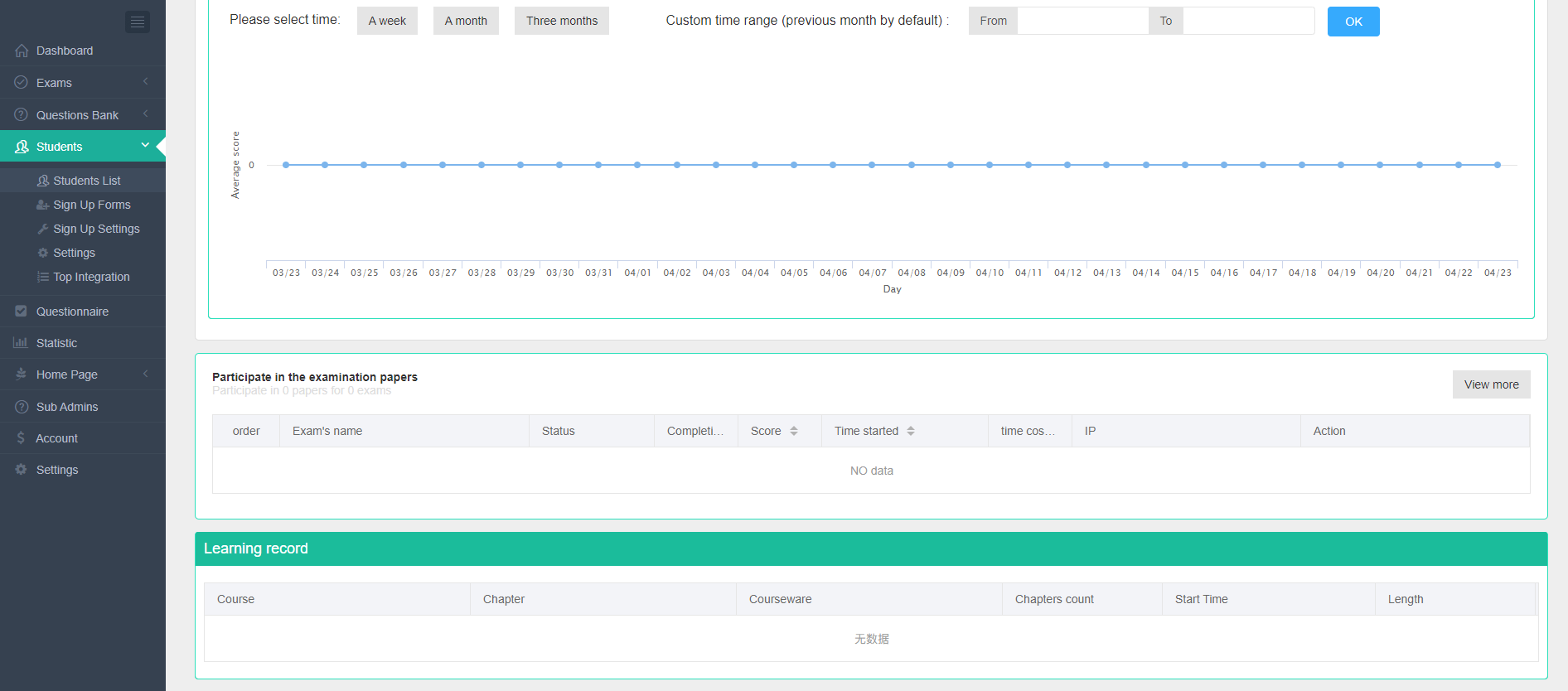The width and height of the screenshot is (1568, 691).
Task: Click the From date input field
Action: tap(1083, 21)
